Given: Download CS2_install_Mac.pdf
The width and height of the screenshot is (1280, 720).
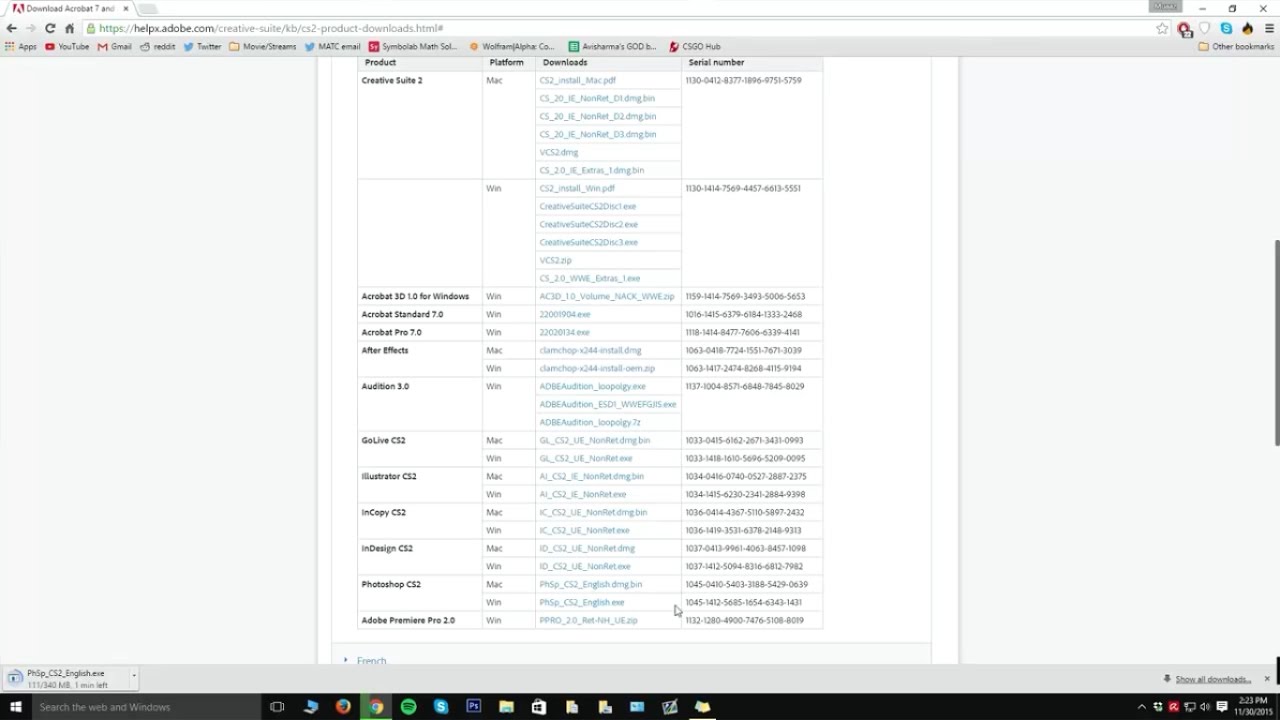Looking at the screenshot, I should pyautogui.click(x=577, y=80).
